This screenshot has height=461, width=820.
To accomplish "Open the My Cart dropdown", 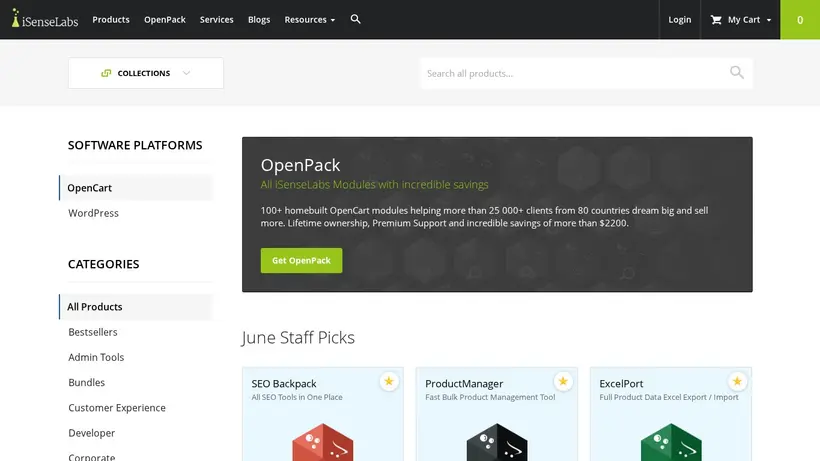I will point(741,19).
